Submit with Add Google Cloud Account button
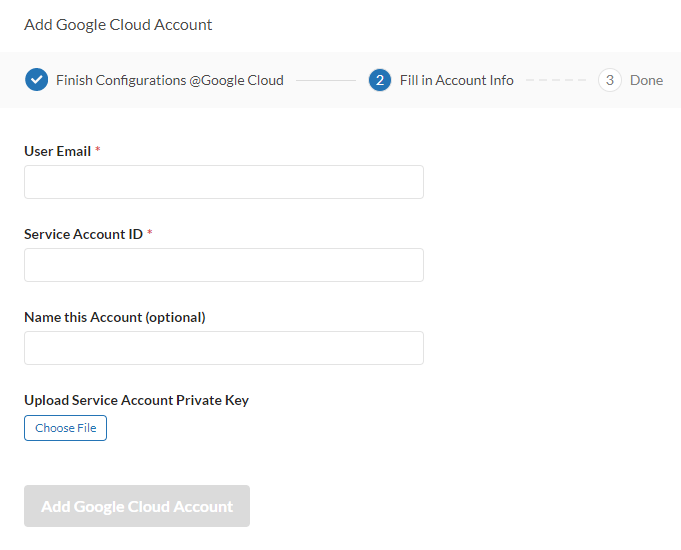 (137, 506)
